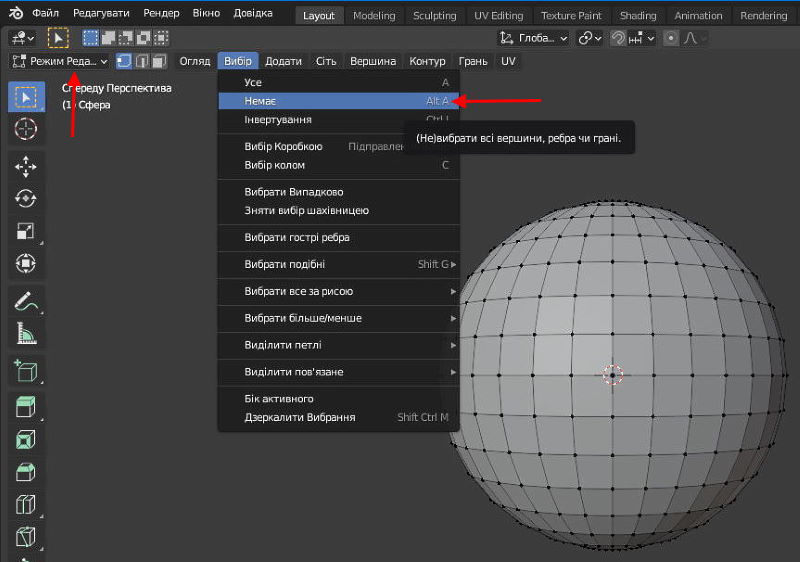The image size is (800, 562).
Task: Switch to the Animation tab
Action: tap(698, 16)
